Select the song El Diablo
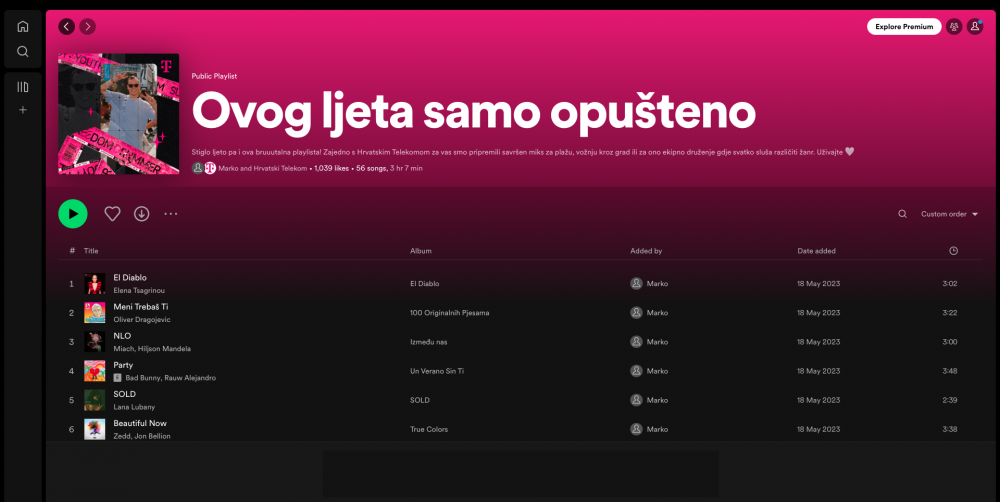Viewport: 1000px width, 502px height. [130, 277]
